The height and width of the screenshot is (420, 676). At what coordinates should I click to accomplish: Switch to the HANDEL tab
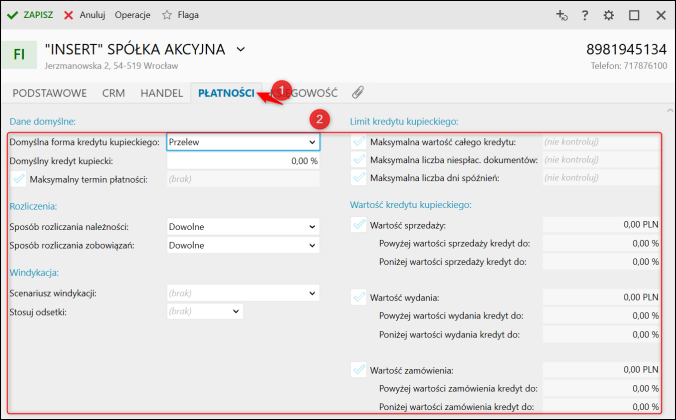162,93
